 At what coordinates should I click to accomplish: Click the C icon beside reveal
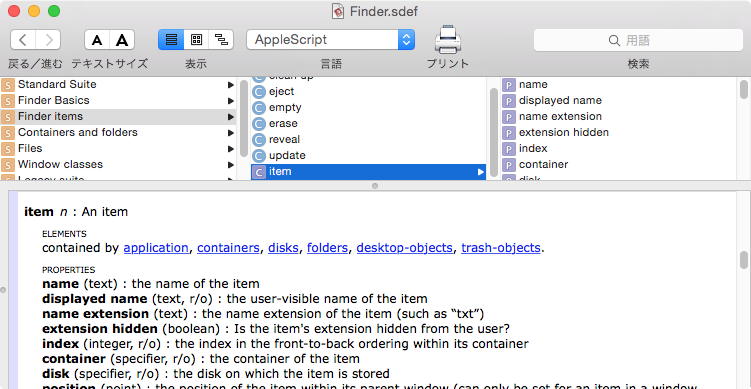tap(259, 140)
